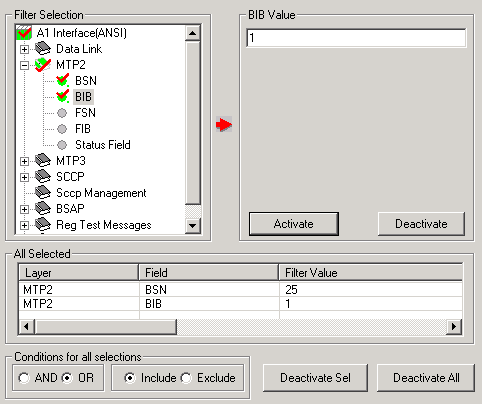
Task: Select the MTP2 BSN row in All Selected
Action: click(x=240, y=290)
